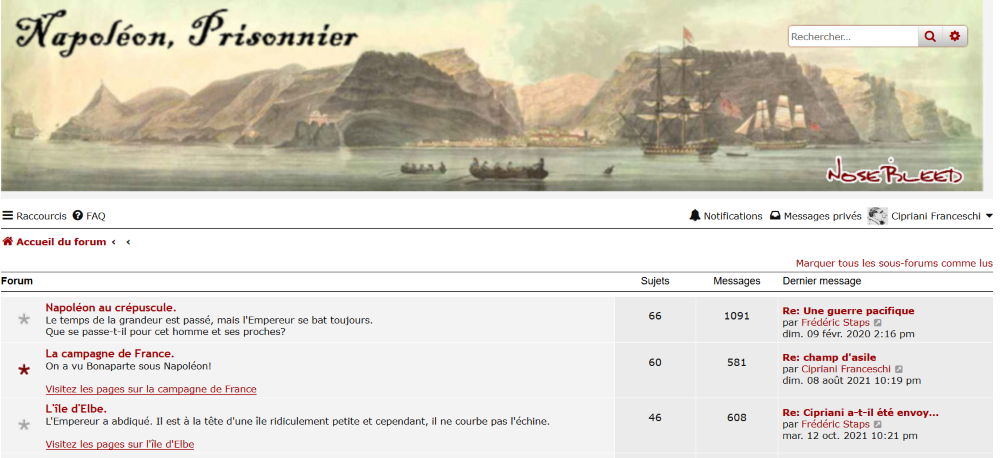The width and height of the screenshot is (1000, 458).
Task: View last post icon beside Frédéric Staps, 09 févr. 2020
Action: click(x=878, y=323)
